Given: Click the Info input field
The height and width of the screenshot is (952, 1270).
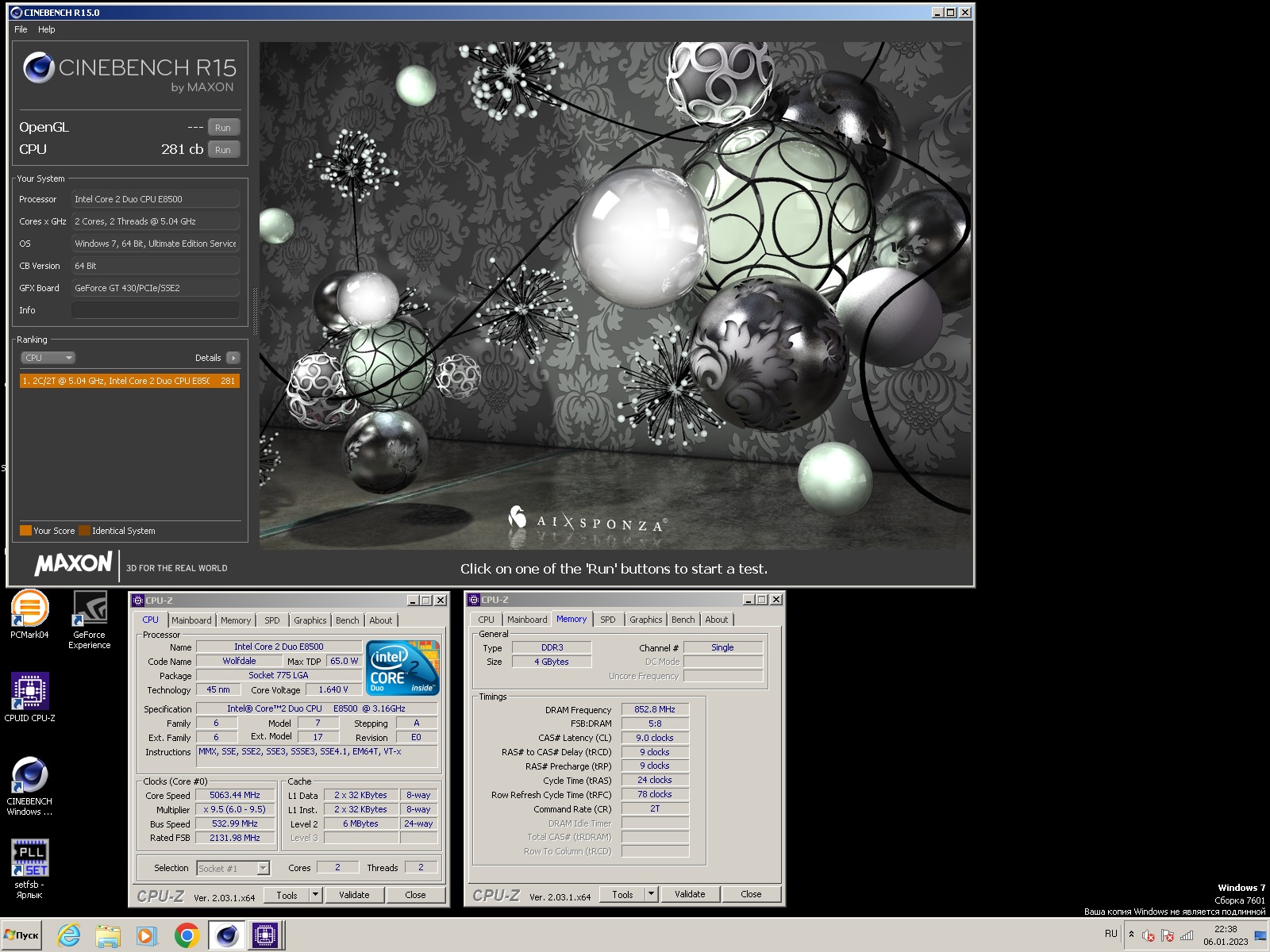Looking at the screenshot, I should click(x=156, y=310).
